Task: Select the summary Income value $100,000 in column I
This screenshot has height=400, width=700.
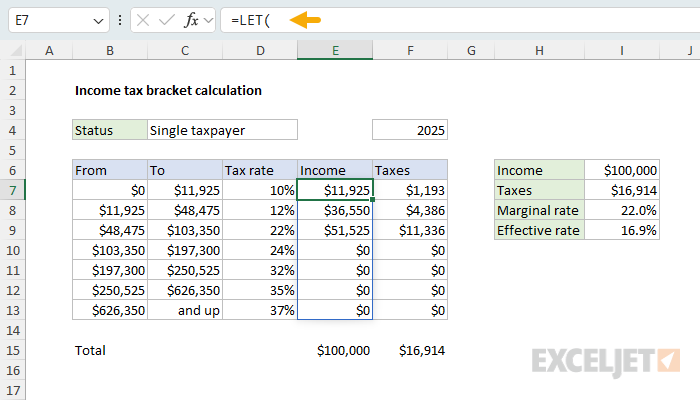Action: click(622, 170)
